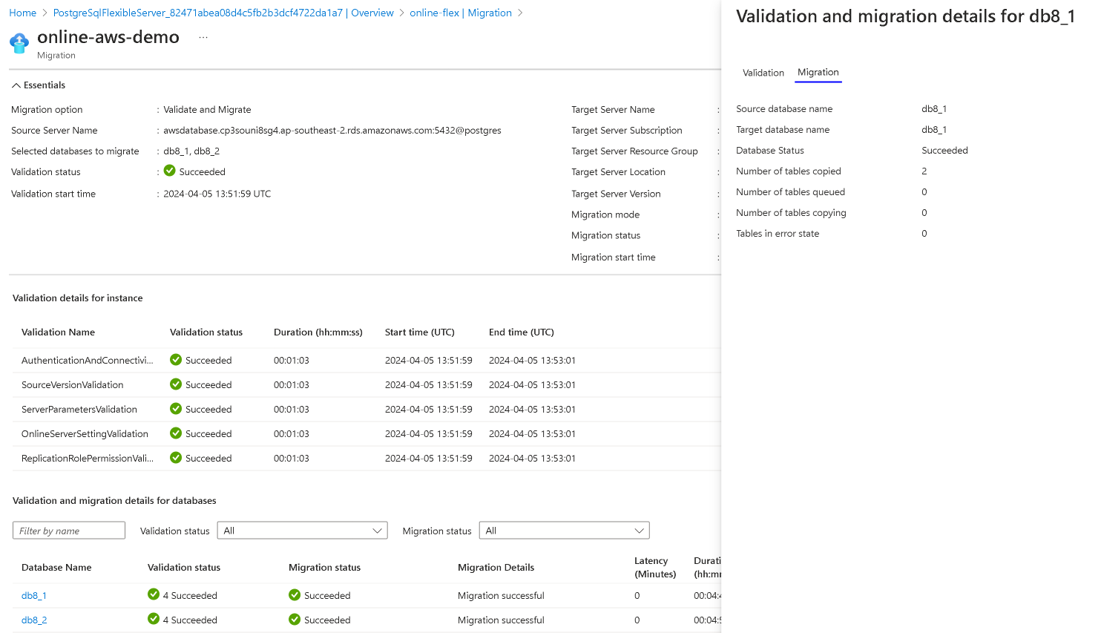Click the Filter by name input field
Screen dimensions: 1104x633
pyautogui.click(x=69, y=531)
